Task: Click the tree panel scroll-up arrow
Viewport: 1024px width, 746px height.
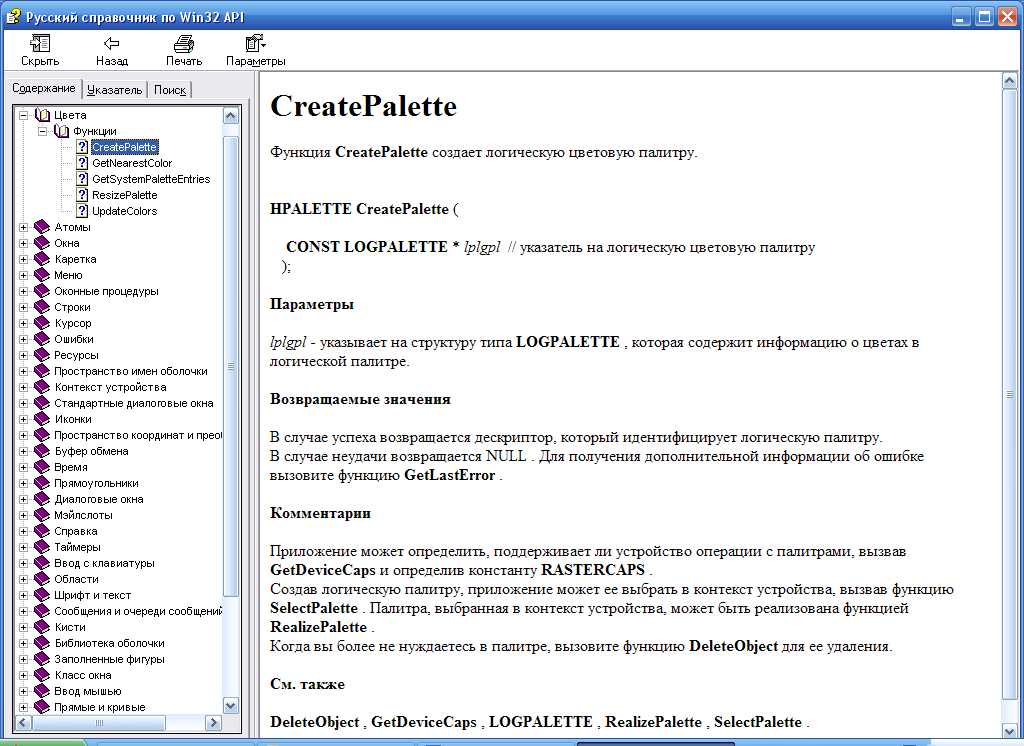Action: 231,116
